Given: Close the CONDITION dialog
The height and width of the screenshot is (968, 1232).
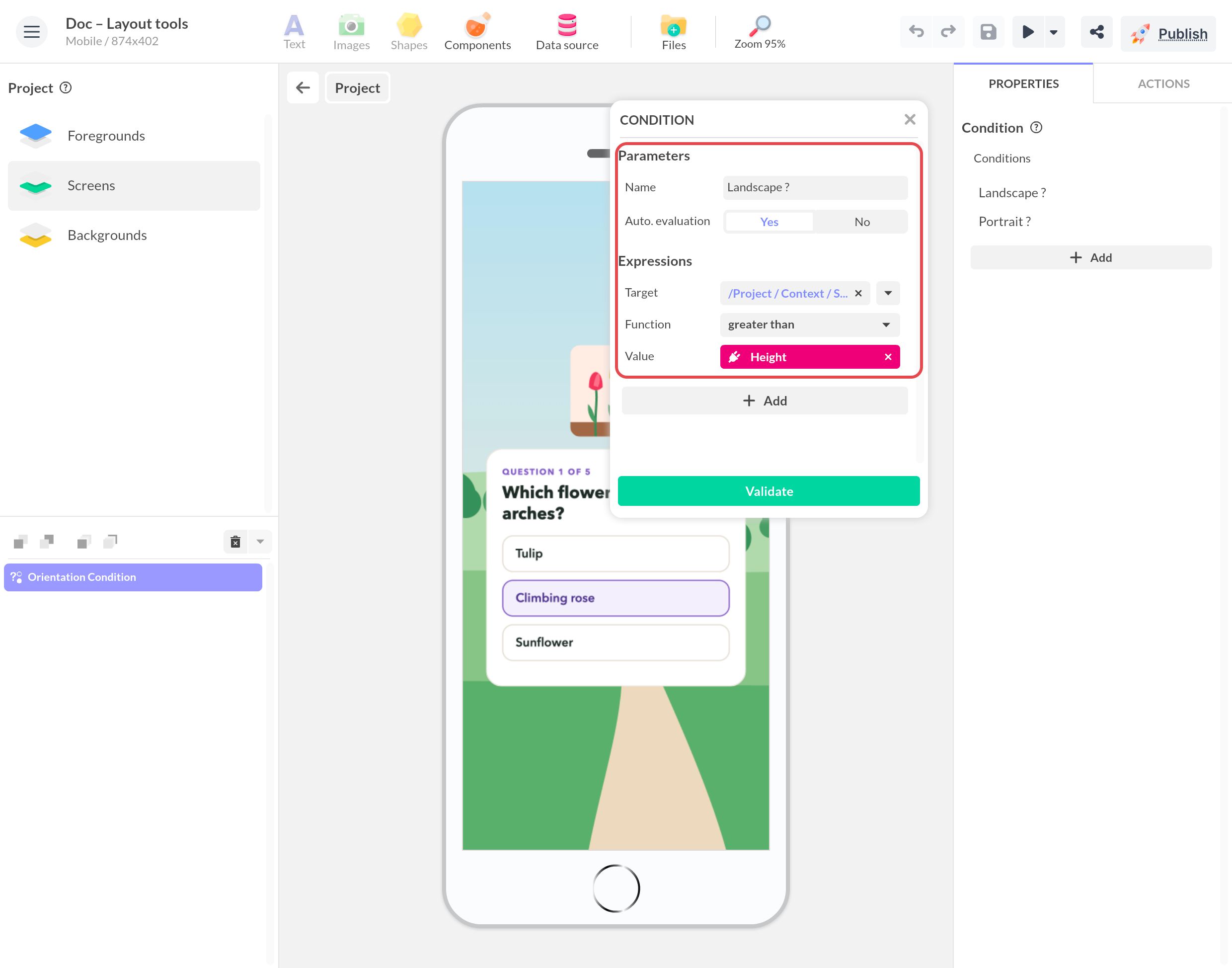Looking at the screenshot, I should (910, 120).
